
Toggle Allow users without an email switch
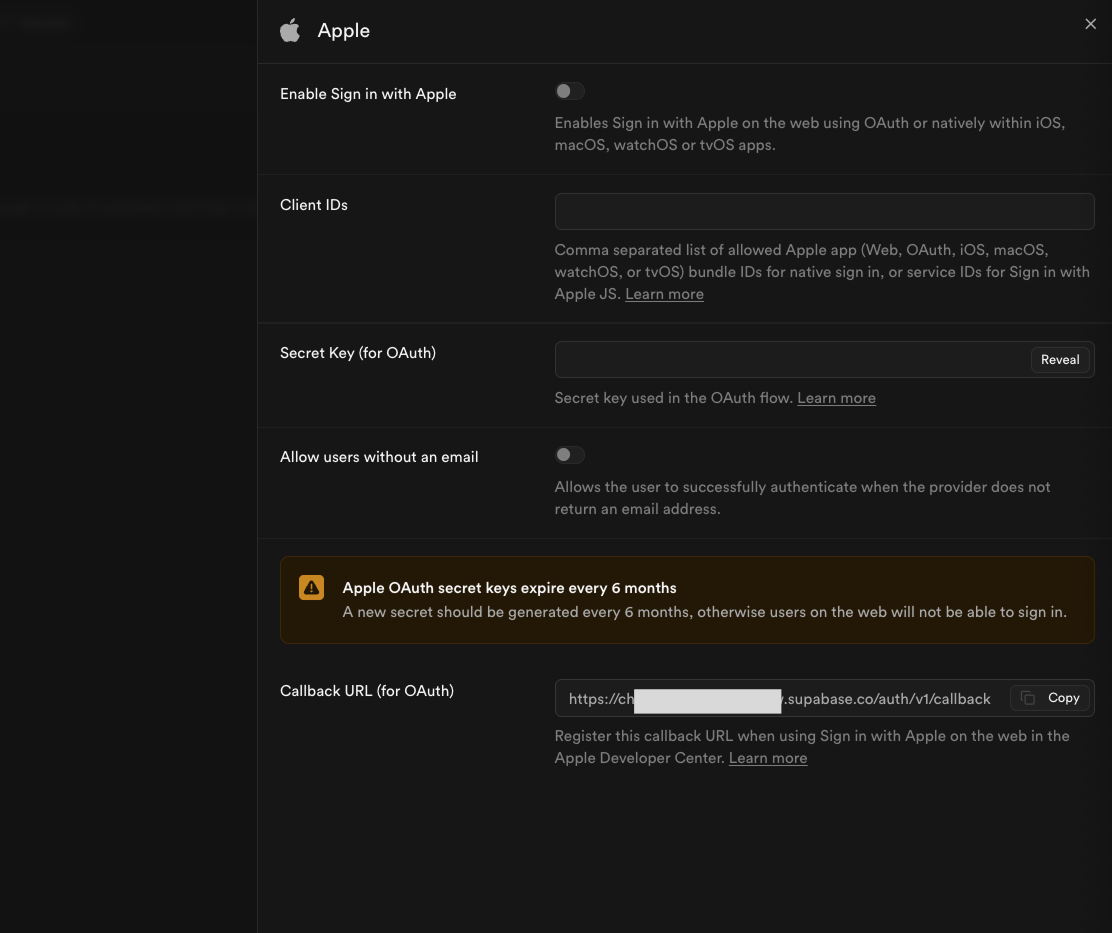[569, 454]
